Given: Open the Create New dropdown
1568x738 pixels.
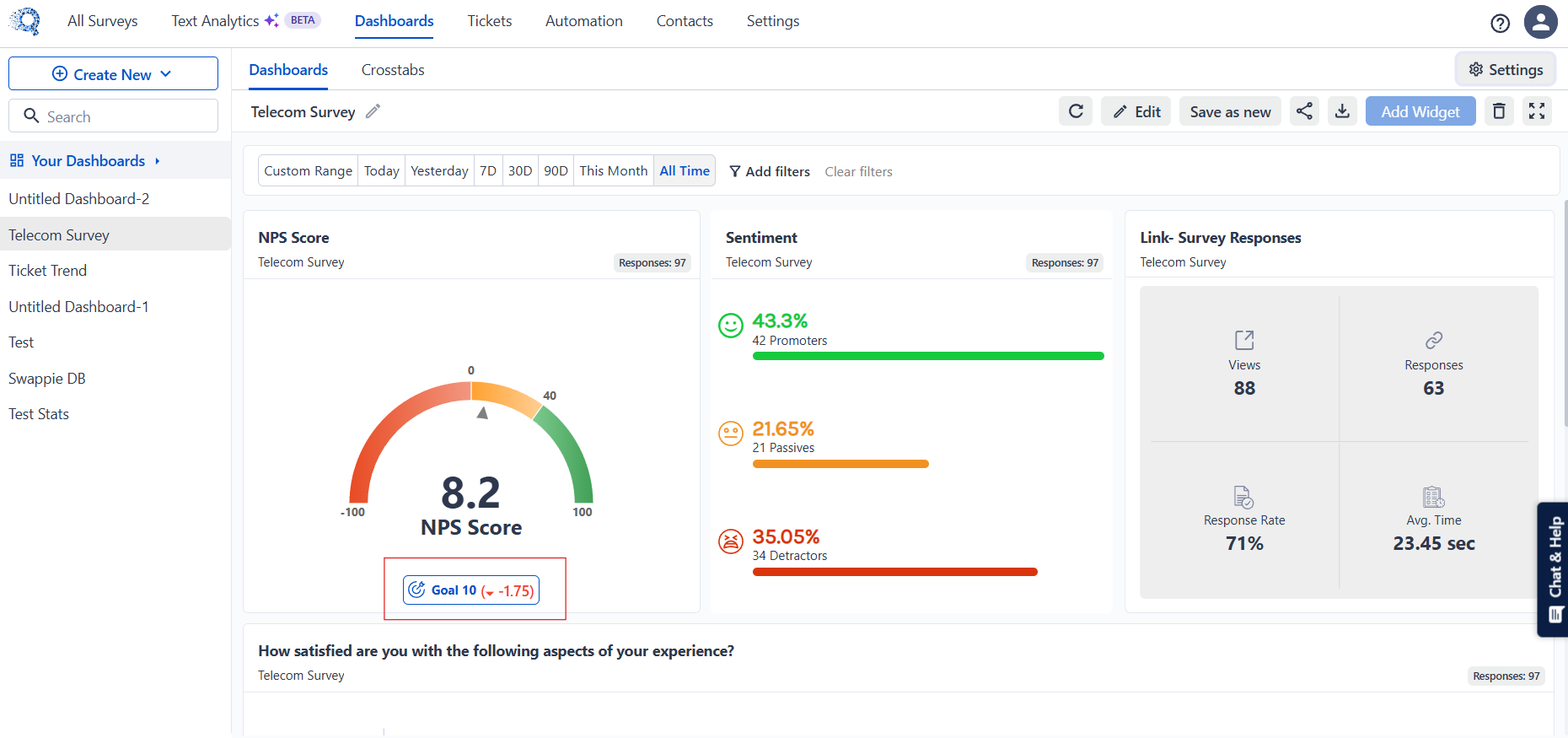Looking at the screenshot, I should point(113,74).
